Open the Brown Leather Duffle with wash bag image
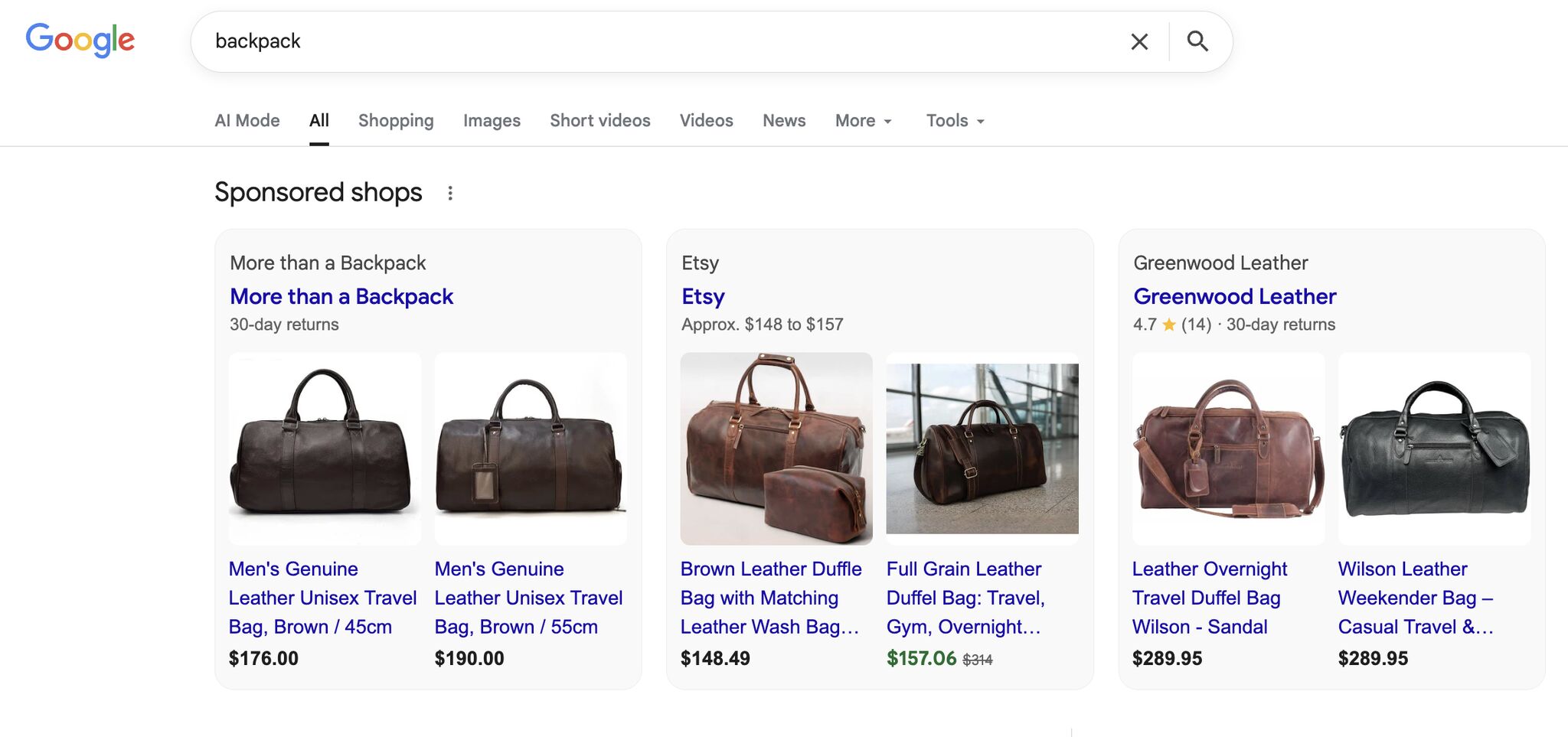Image resolution: width=1568 pixels, height=737 pixels. (776, 448)
